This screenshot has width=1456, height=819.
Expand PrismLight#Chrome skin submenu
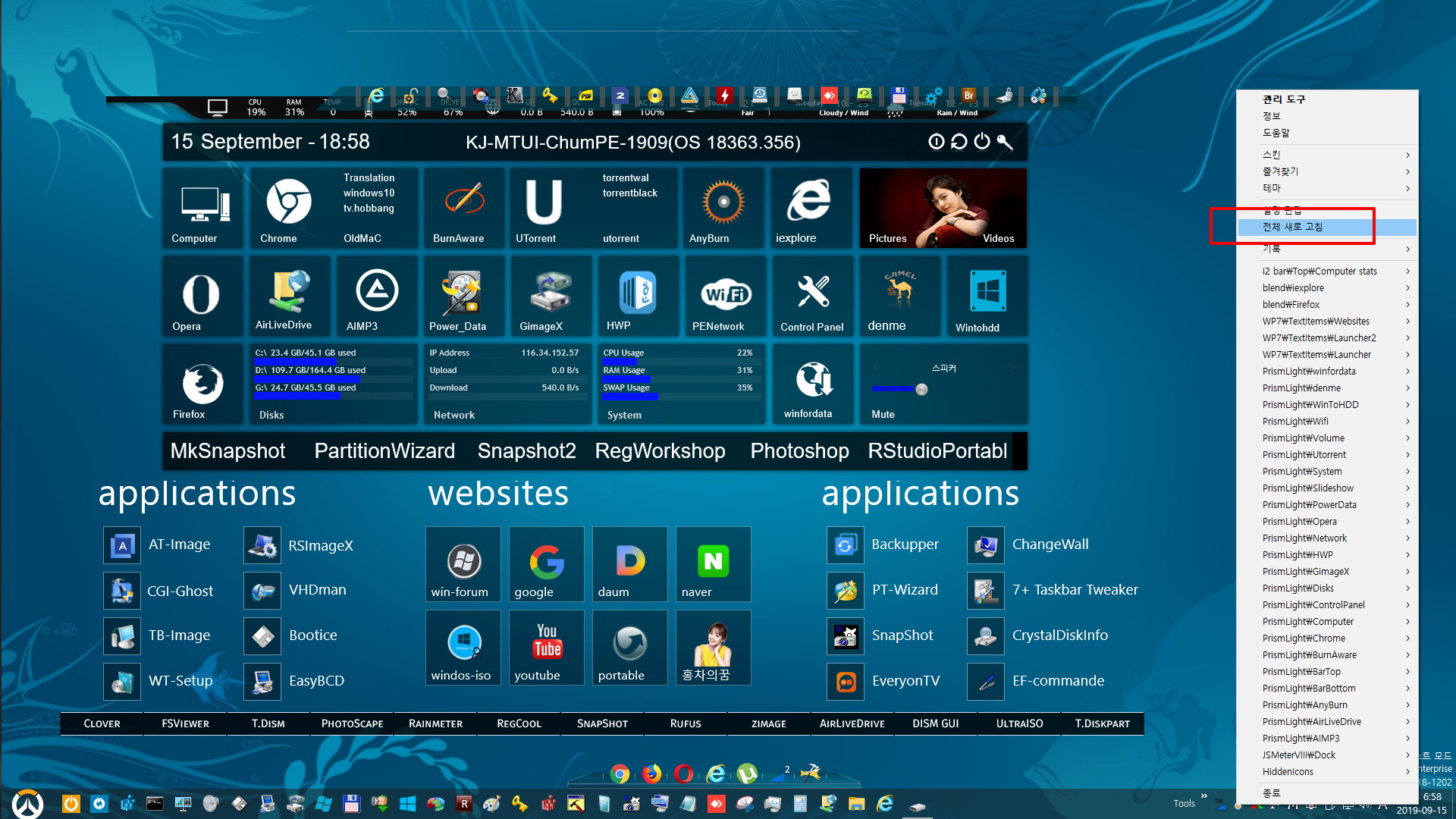pyautogui.click(x=1327, y=639)
